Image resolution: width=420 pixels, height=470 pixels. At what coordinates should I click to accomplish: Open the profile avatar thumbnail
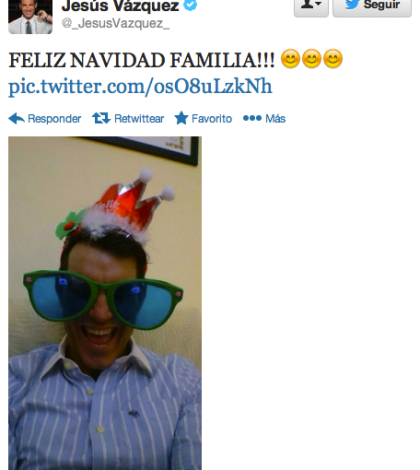(x=30, y=16)
